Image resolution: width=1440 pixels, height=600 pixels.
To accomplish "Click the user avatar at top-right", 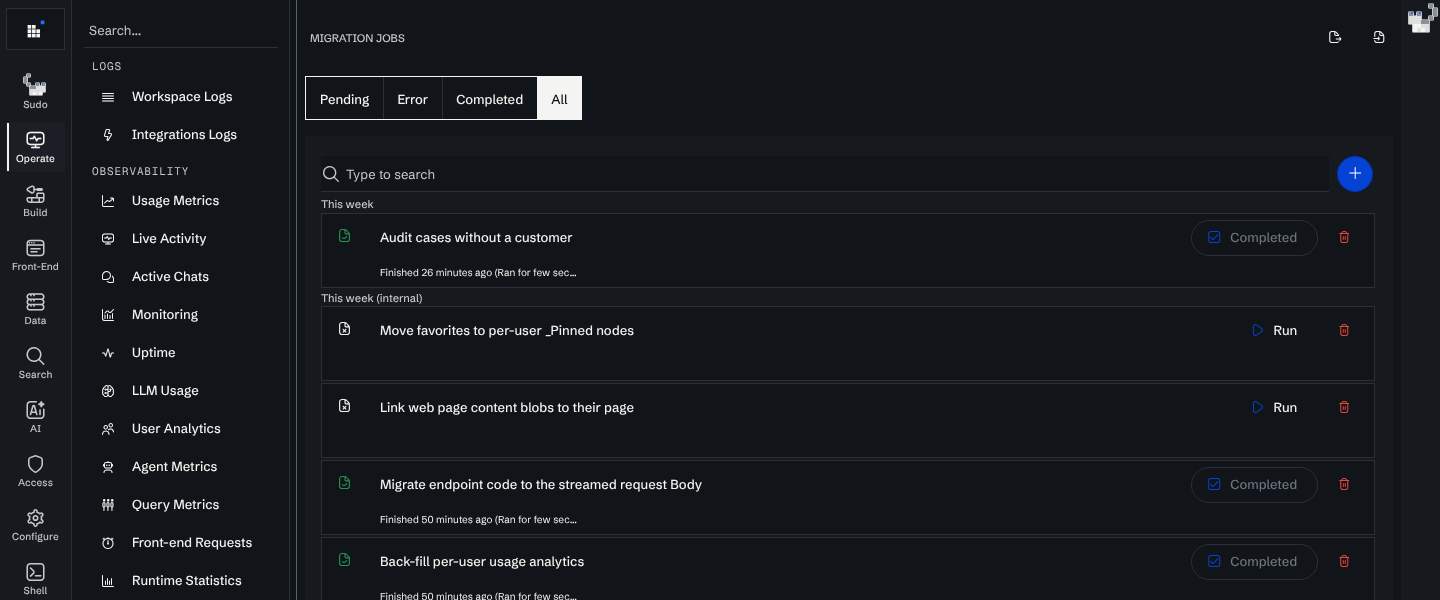I will 1420,19.
